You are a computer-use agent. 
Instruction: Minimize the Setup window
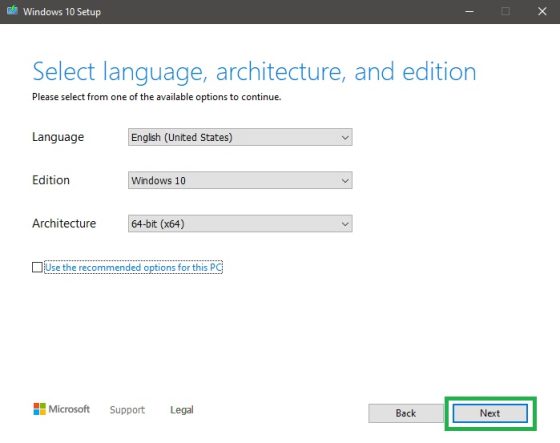tap(469, 11)
